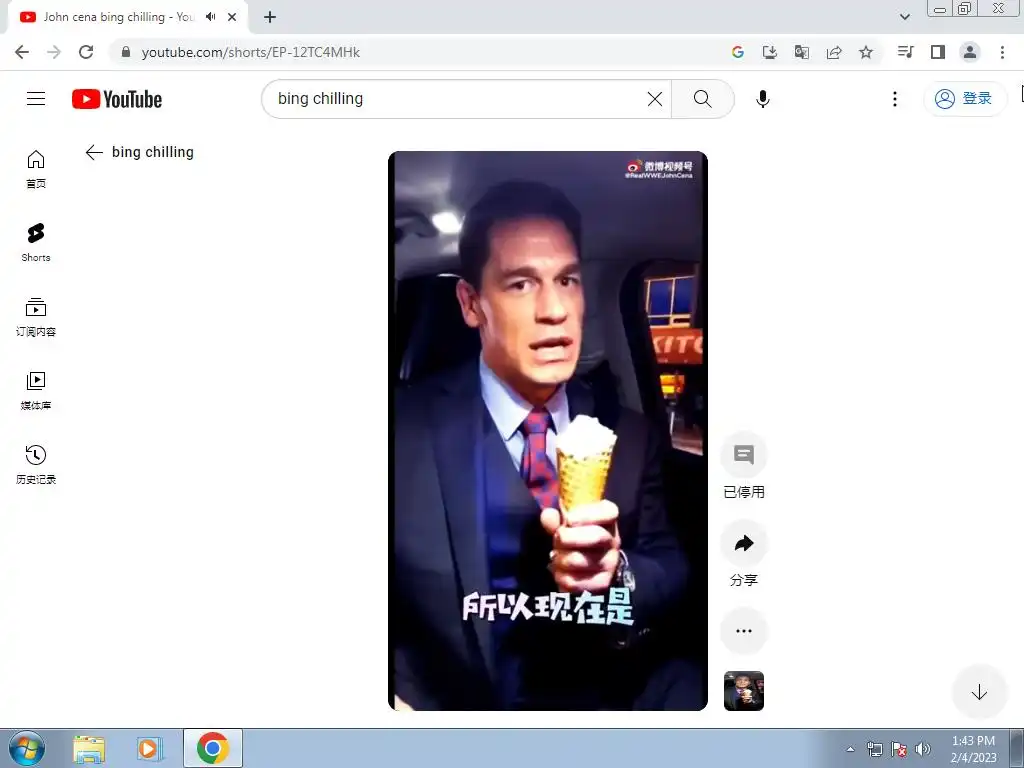Open Chrome three-dot menu
The height and width of the screenshot is (768, 1024).
click(x=1002, y=52)
